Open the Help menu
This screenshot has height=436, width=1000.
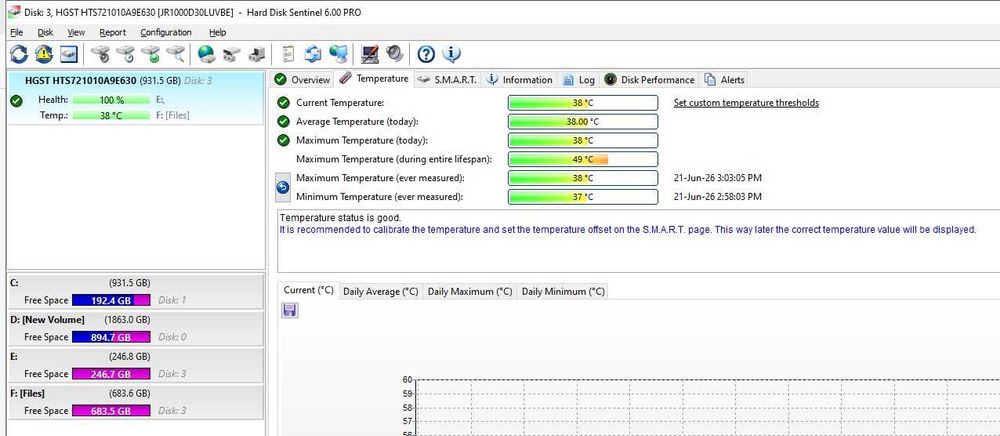(x=217, y=32)
